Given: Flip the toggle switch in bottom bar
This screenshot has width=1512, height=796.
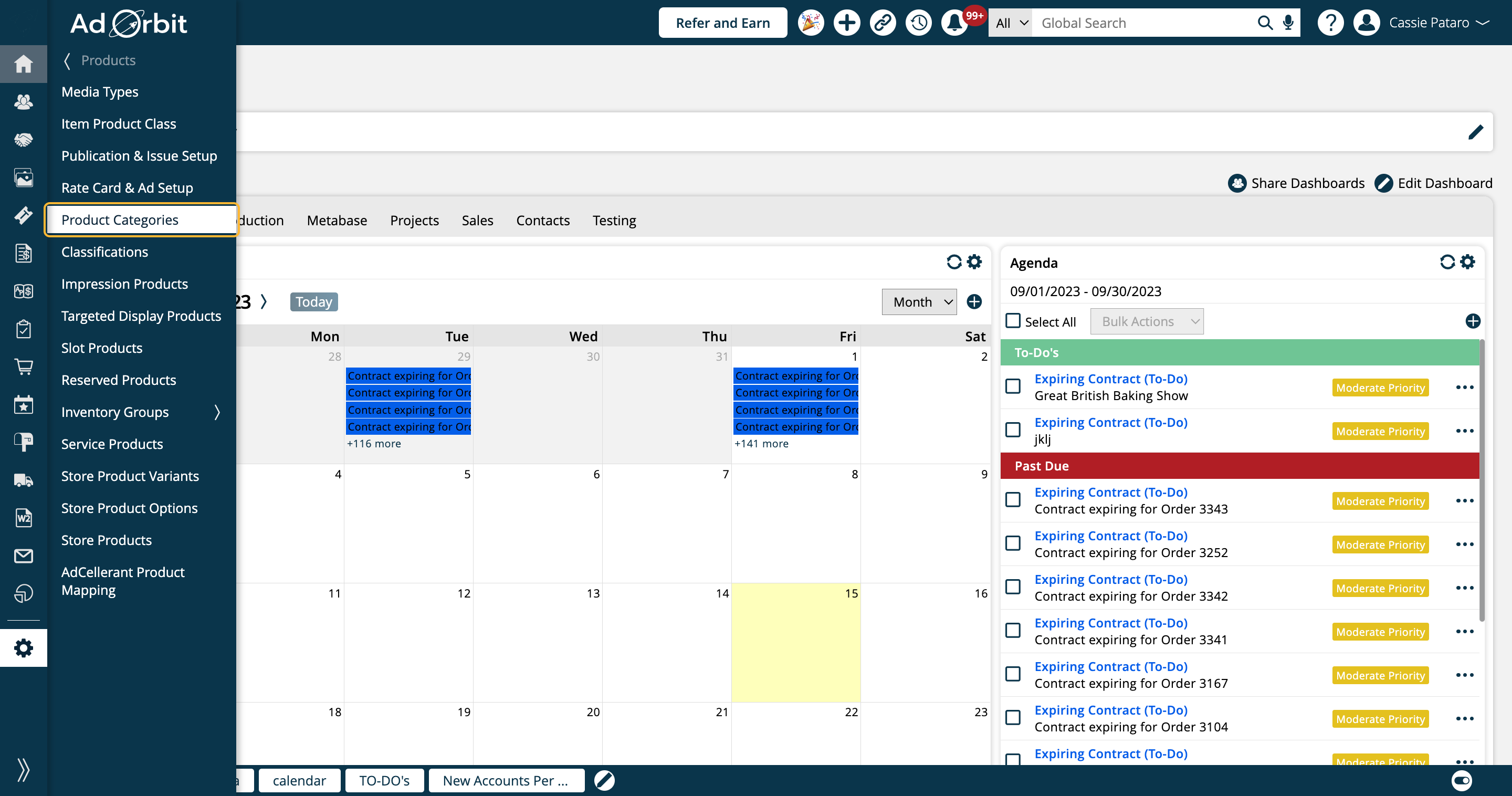Looking at the screenshot, I should click(x=1462, y=780).
